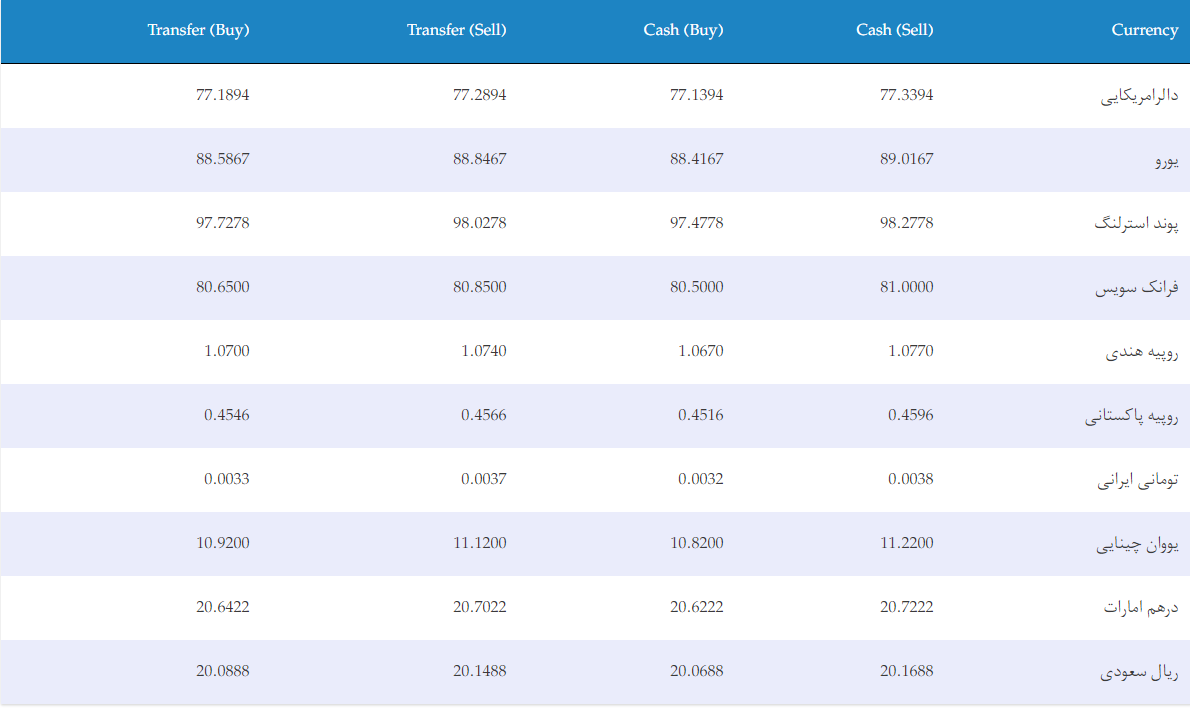Select the دالرامریکایی currency row label
This screenshot has width=1190, height=708.
(x=1139, y=96)
